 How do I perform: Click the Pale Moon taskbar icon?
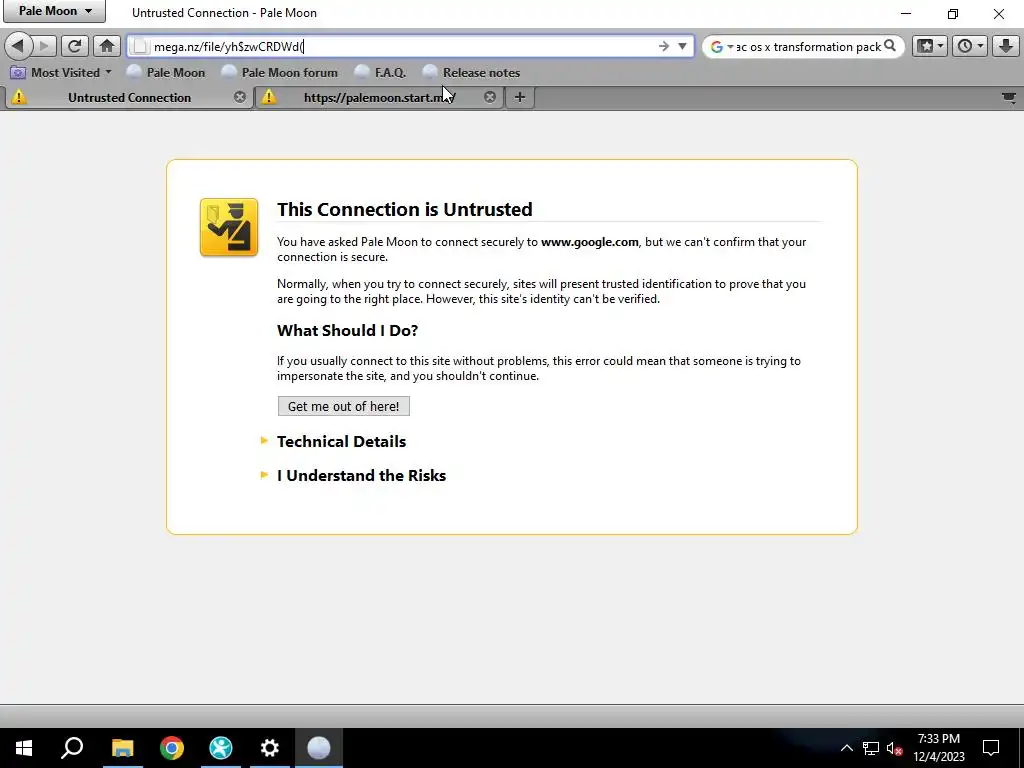click(x=319, y=748)
